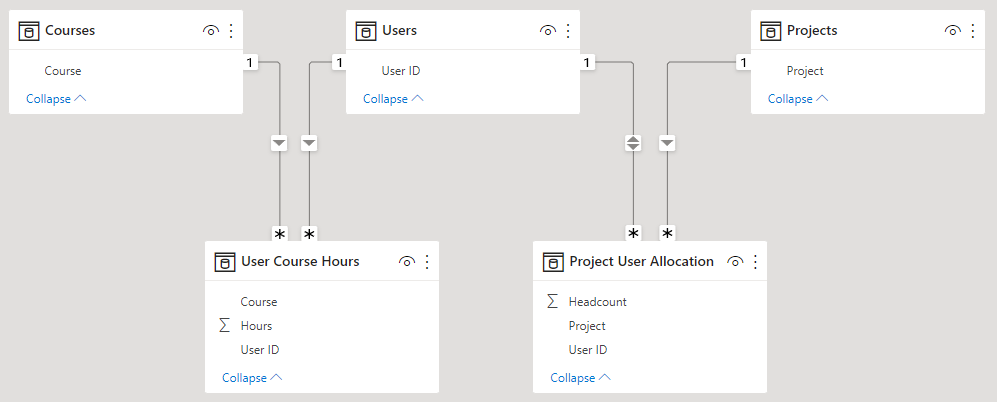Select the Course field in Courses table

(63, 71)
